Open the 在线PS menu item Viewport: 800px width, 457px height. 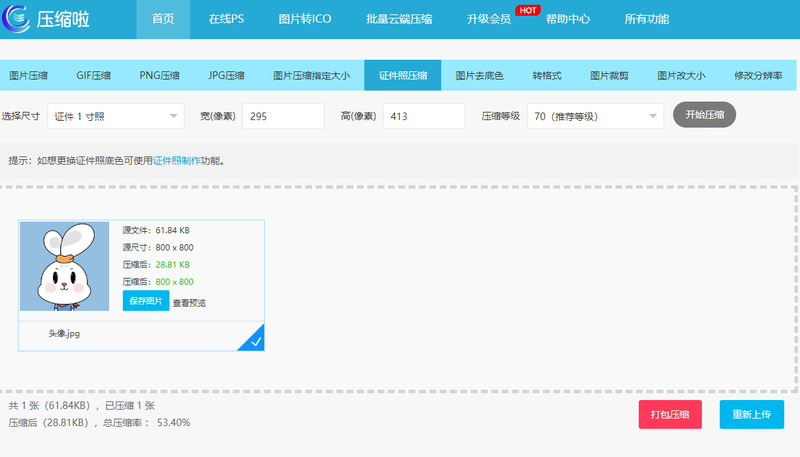(226, 19)
